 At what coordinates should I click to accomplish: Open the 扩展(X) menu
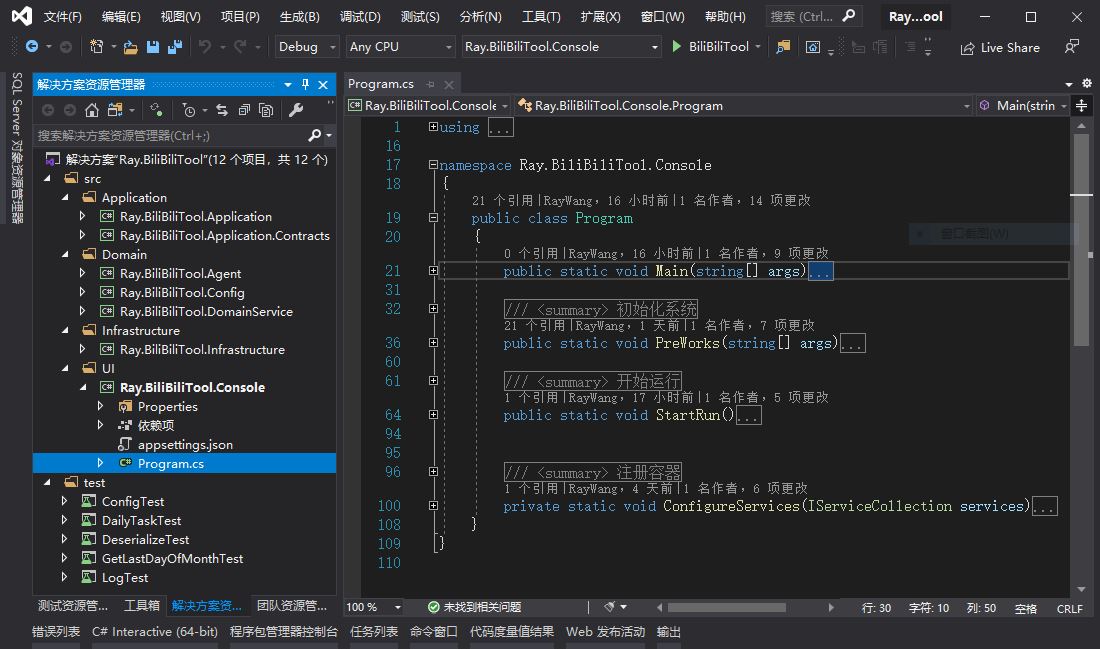coord(601,16)
